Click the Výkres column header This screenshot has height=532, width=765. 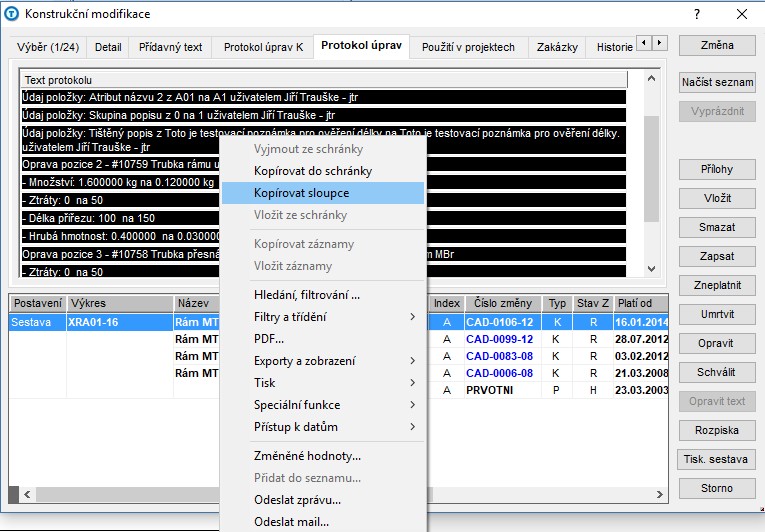(120, 303)
